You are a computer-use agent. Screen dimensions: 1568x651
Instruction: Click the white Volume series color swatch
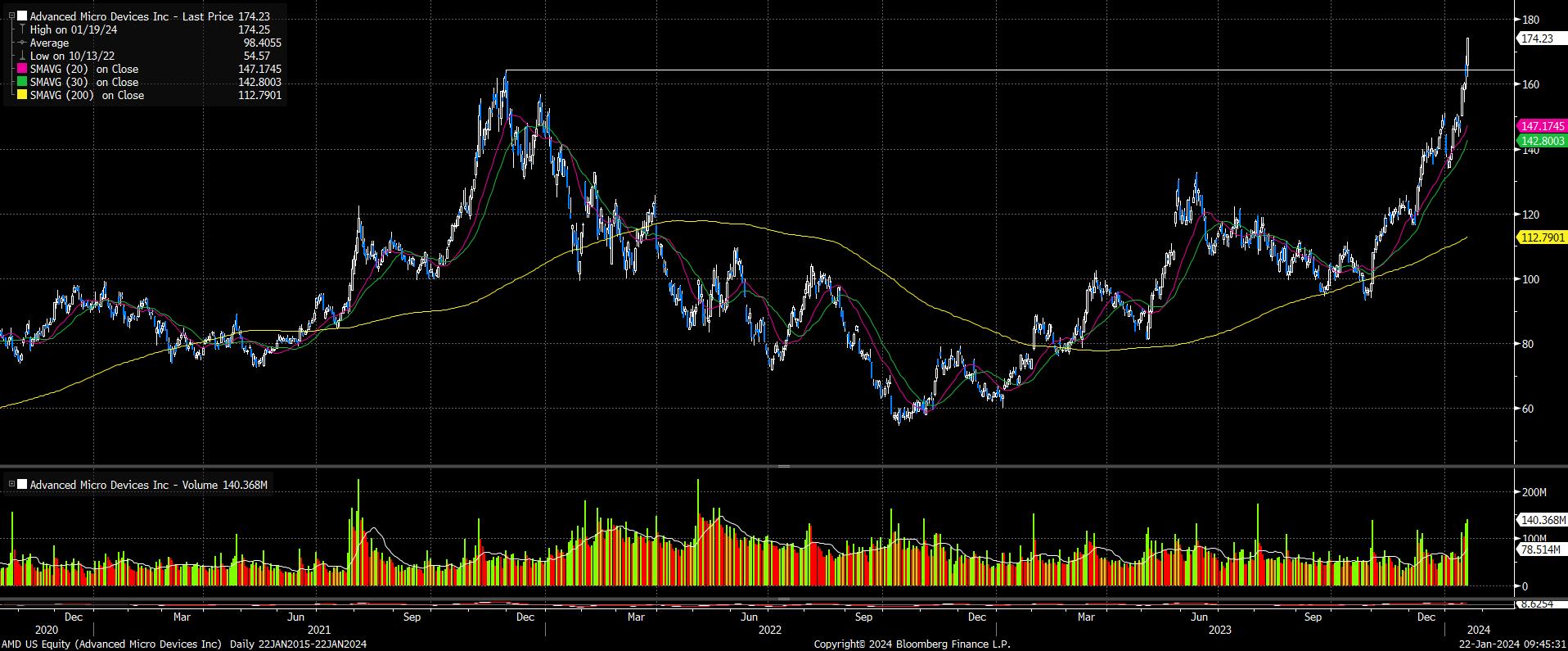point(22,485)
